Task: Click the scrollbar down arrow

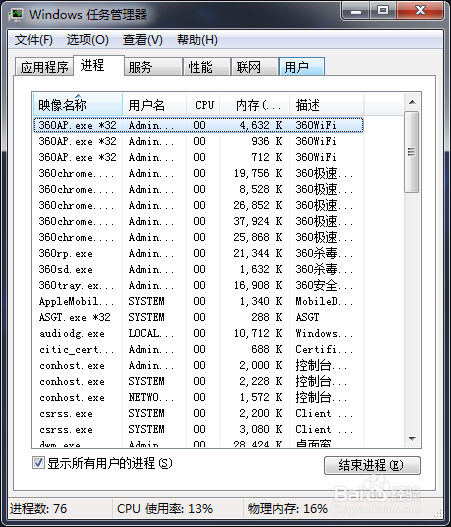Action: 412,439
